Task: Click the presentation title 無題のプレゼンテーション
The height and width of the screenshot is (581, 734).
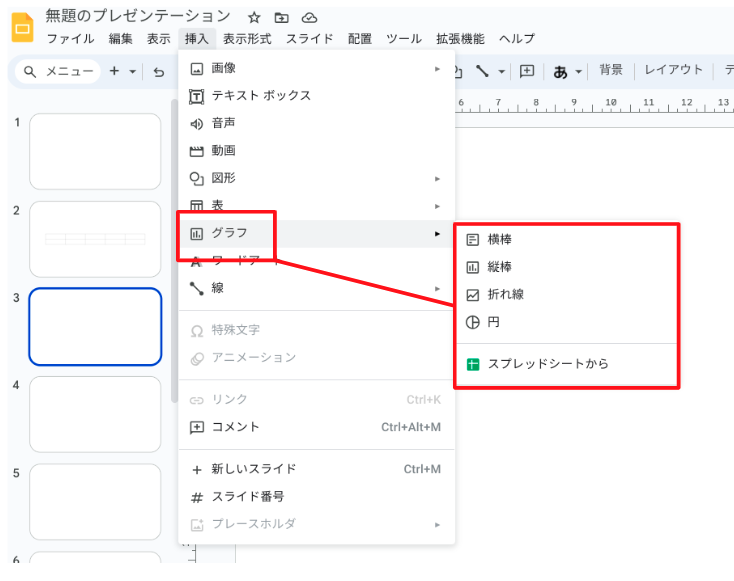Action: coord(138,16)
